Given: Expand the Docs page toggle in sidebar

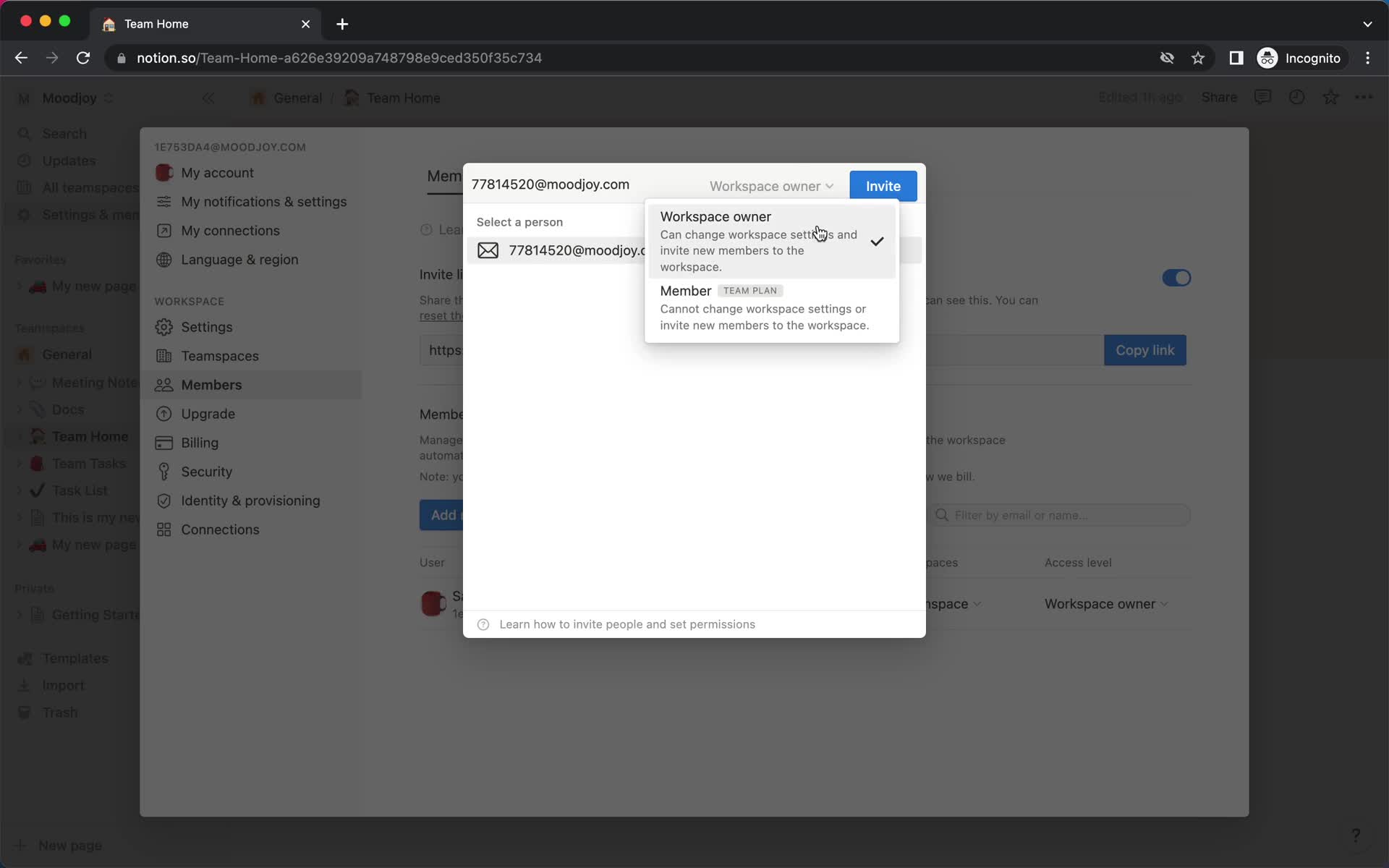Looking at the screenshot, I should tap(20, 409).
